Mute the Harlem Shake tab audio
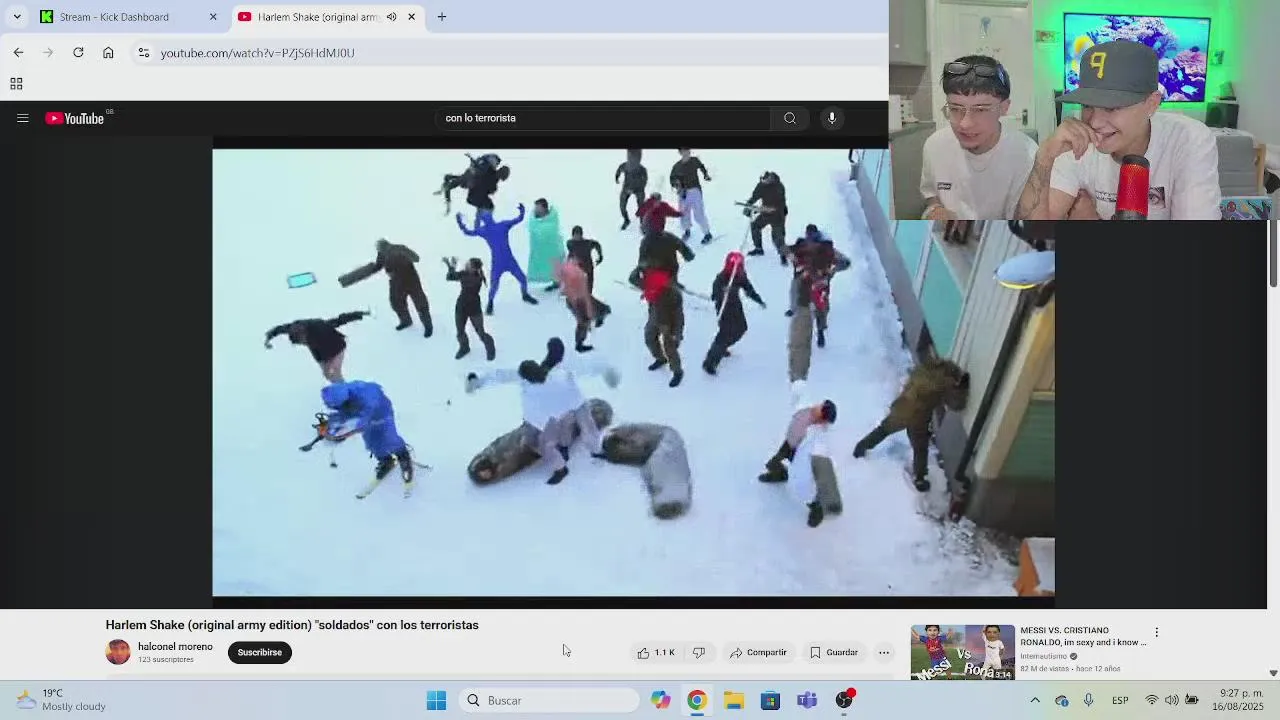The height and width of the screenshot is (720, 1280). (391, 17)
